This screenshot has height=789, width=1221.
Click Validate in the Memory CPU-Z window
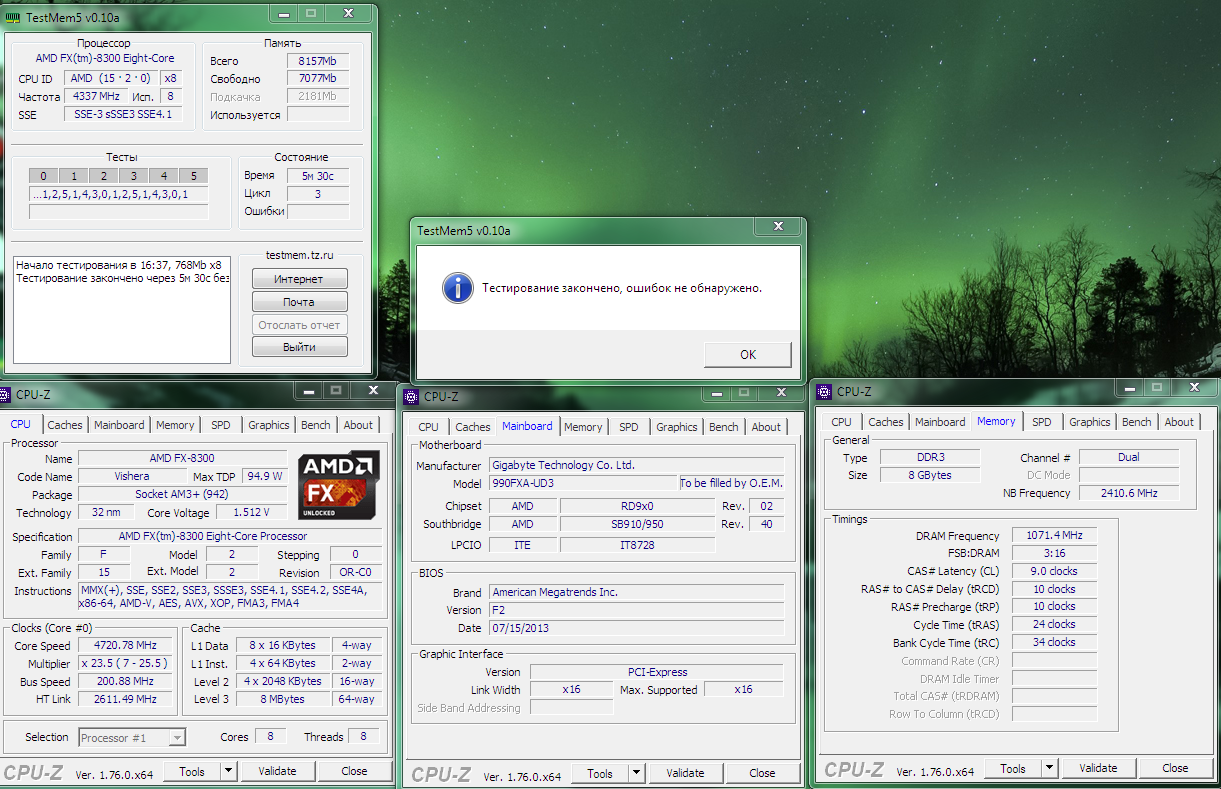pos(1098,768)
